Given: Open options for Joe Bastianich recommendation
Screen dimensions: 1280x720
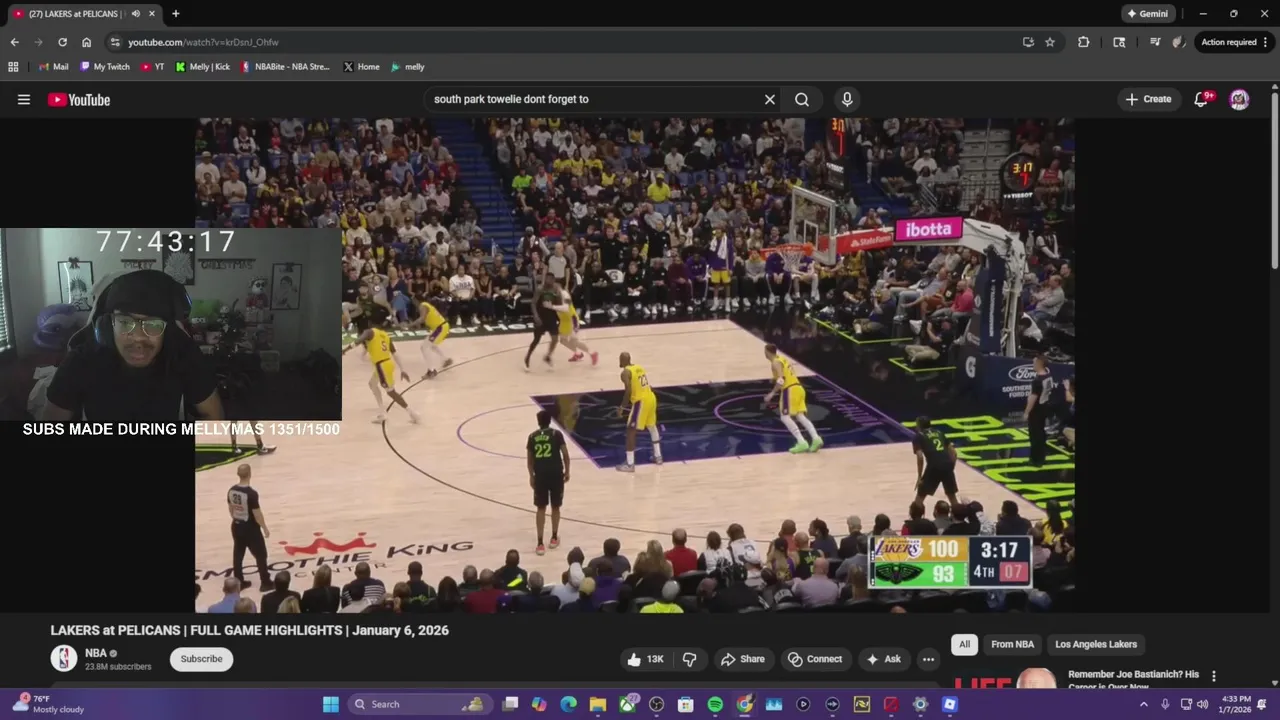Looking at the screenshot, I should [x=1214, y=676].
